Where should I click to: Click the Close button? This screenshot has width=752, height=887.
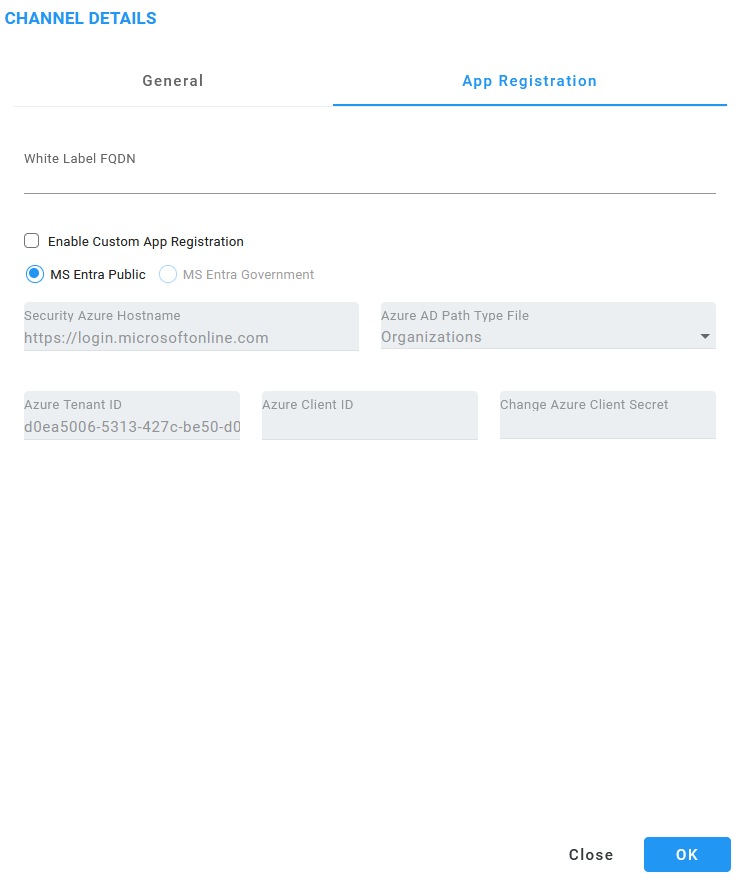point(591,855)
